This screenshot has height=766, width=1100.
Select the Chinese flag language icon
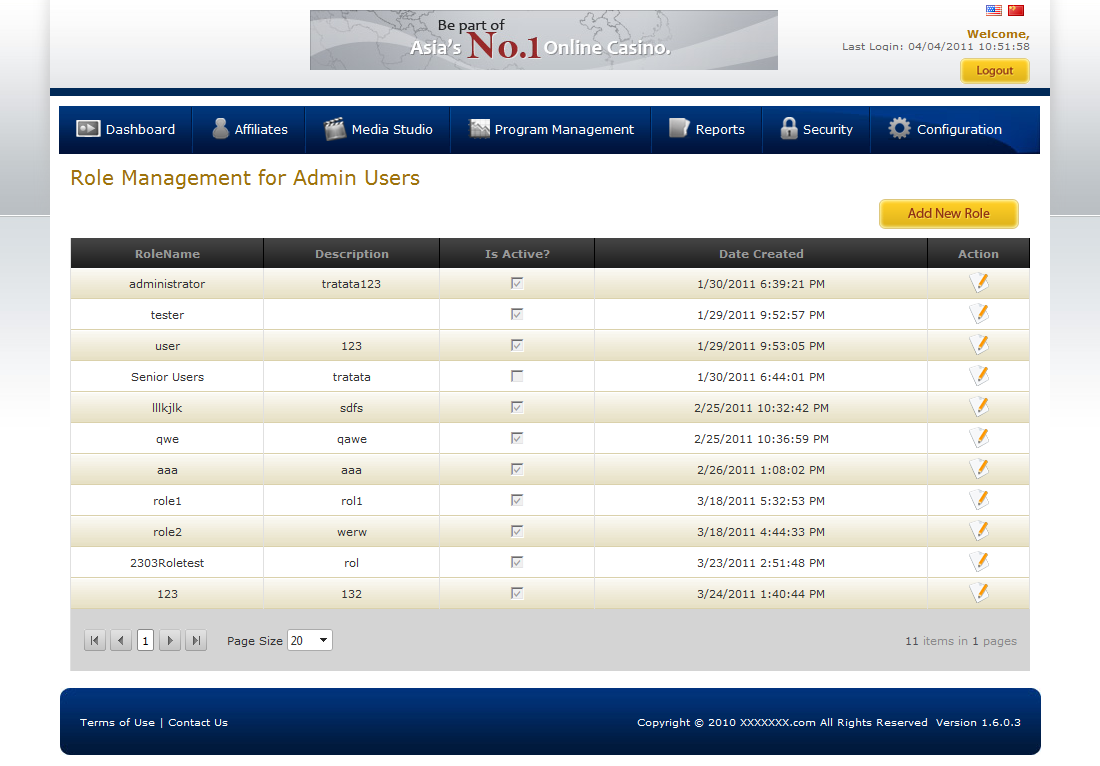[1016, 11]
